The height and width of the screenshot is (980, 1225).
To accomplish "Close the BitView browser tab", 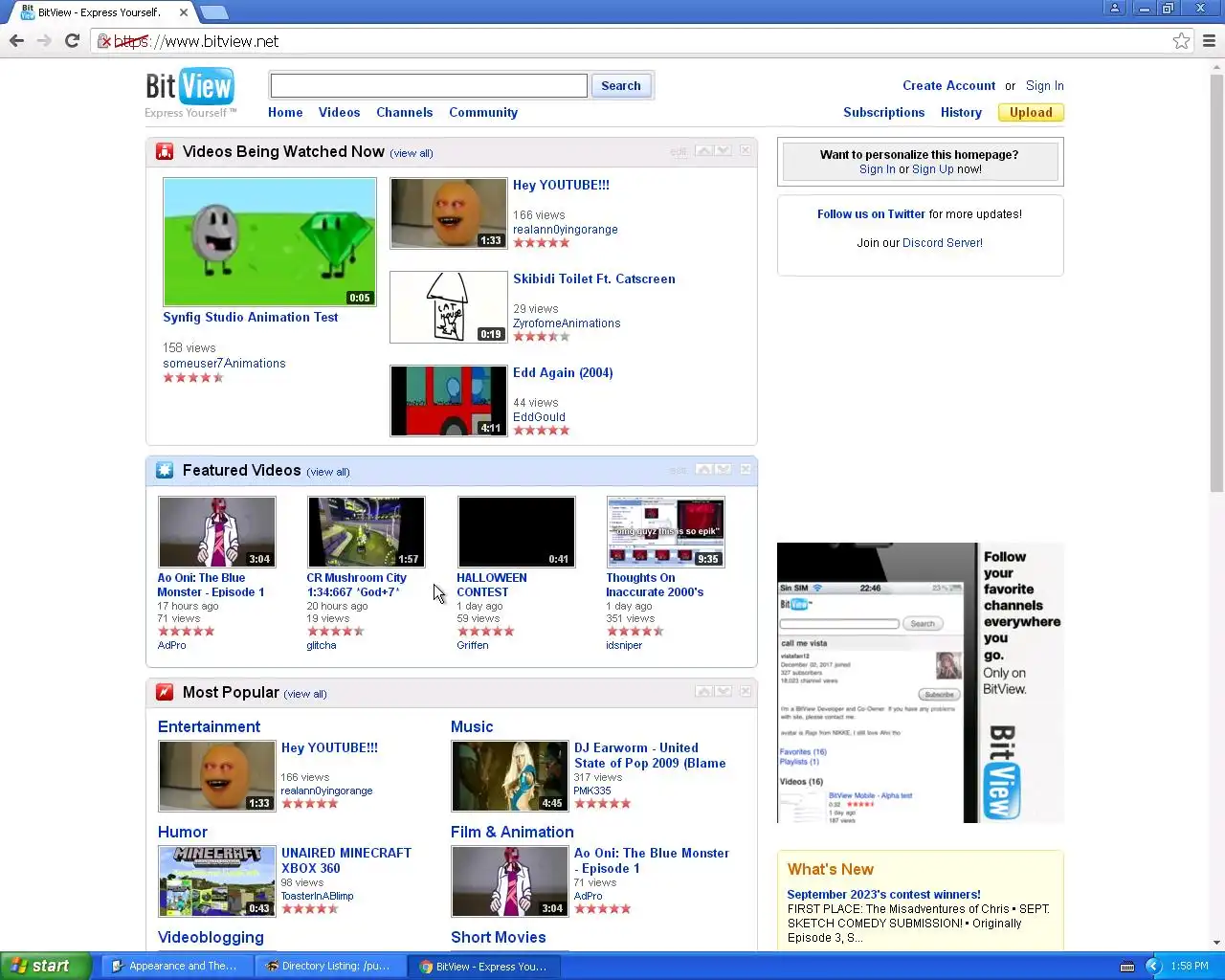I will 183,12.
